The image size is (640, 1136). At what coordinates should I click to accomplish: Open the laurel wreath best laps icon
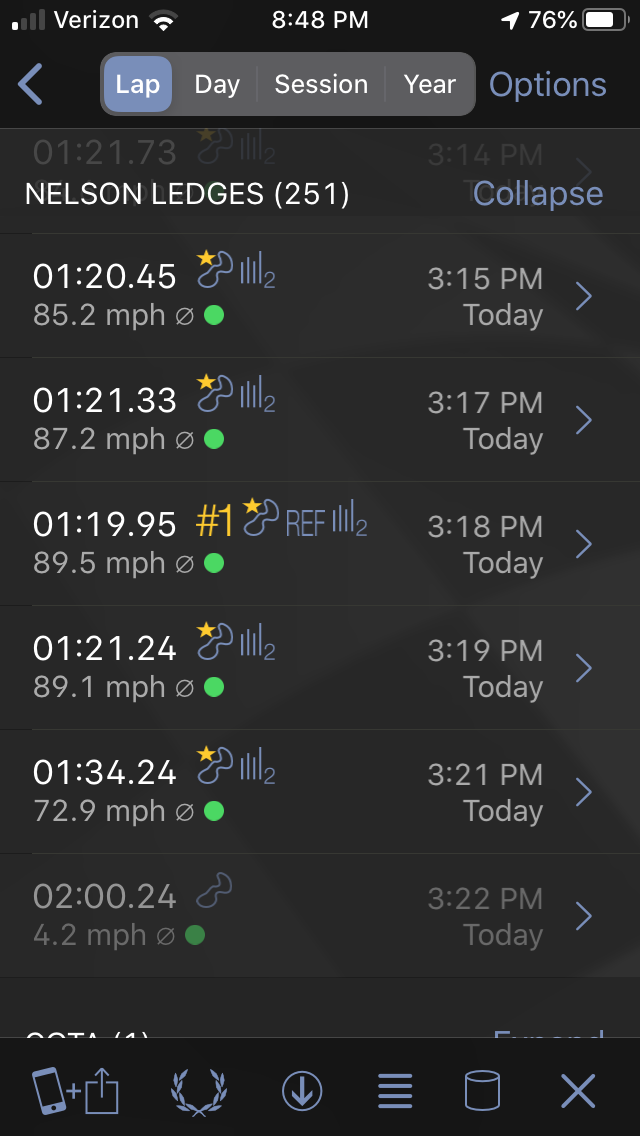[x=198, y=1089]
